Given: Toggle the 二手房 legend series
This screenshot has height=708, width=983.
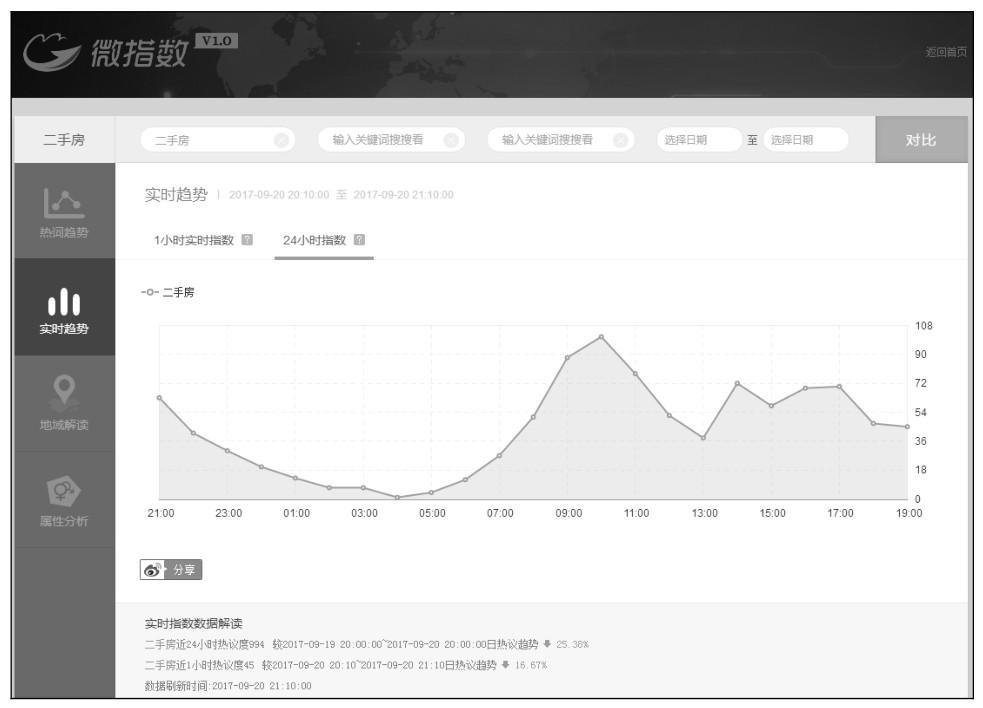Looking at the screenshot, I should click(168, 292).
